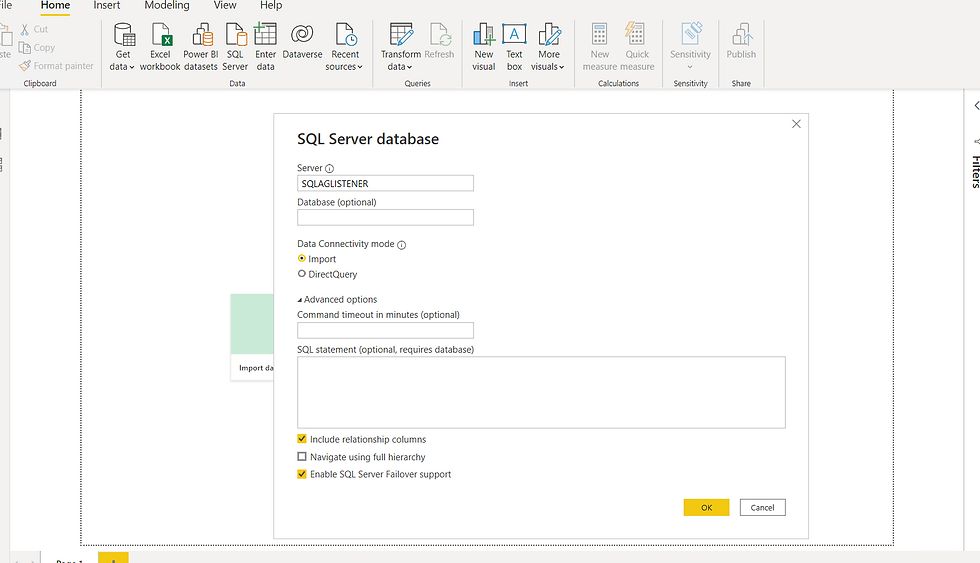Image resolution: width=980 pixels, height=563 pixels.
Task: Click the Enter data icon
Action: (x=265, y=47)
